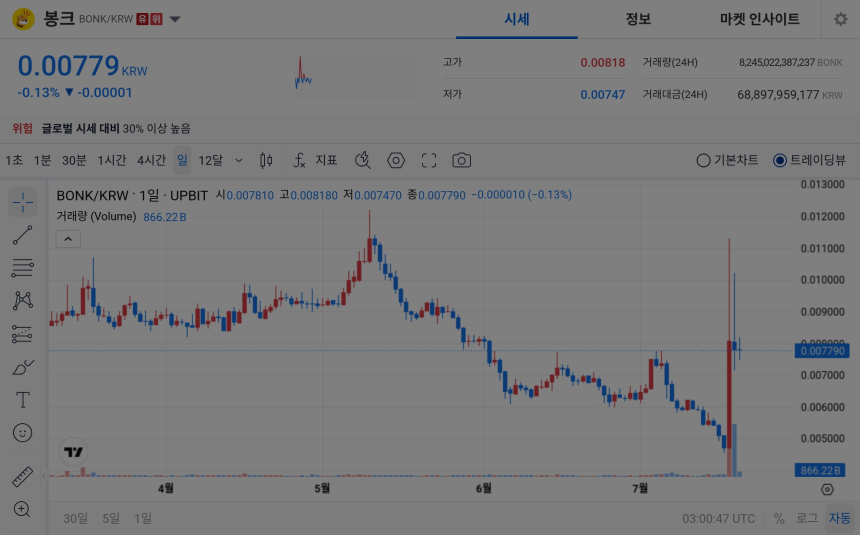Click the 03:00:47 UTC timezone clock

click(718, 519)
